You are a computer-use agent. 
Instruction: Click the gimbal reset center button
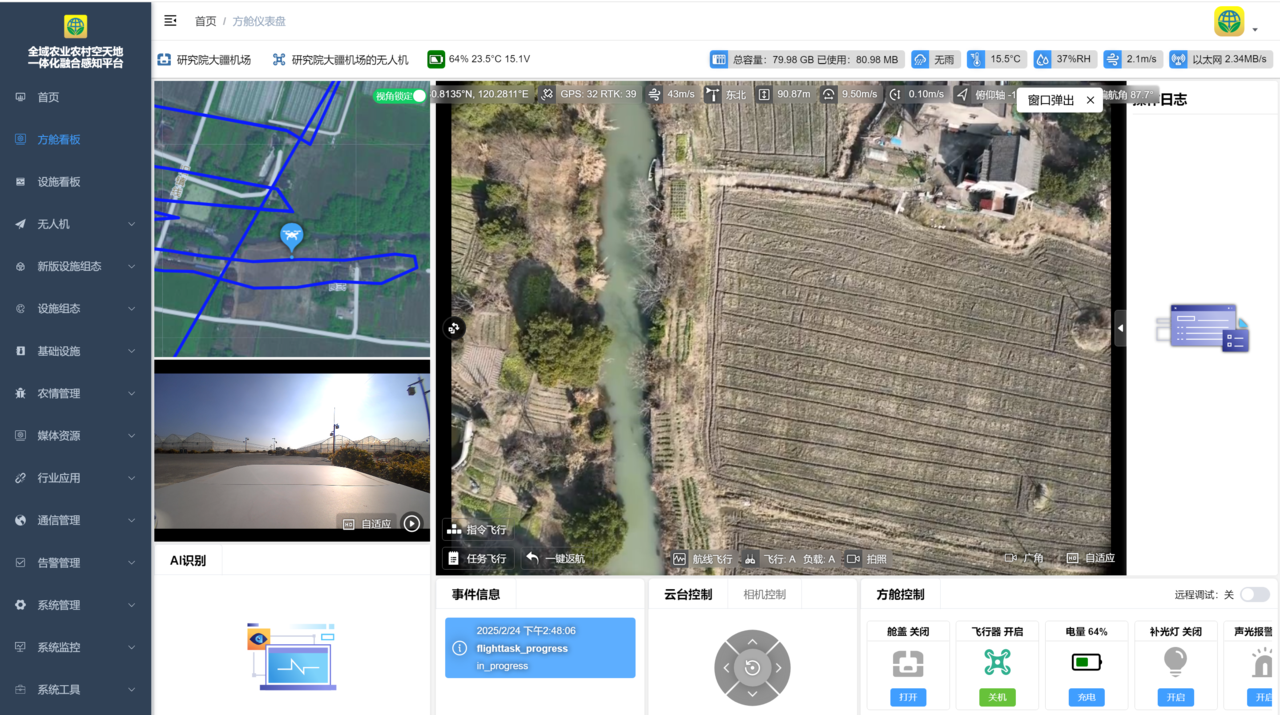pyautogui.click(x=752, y=668)
